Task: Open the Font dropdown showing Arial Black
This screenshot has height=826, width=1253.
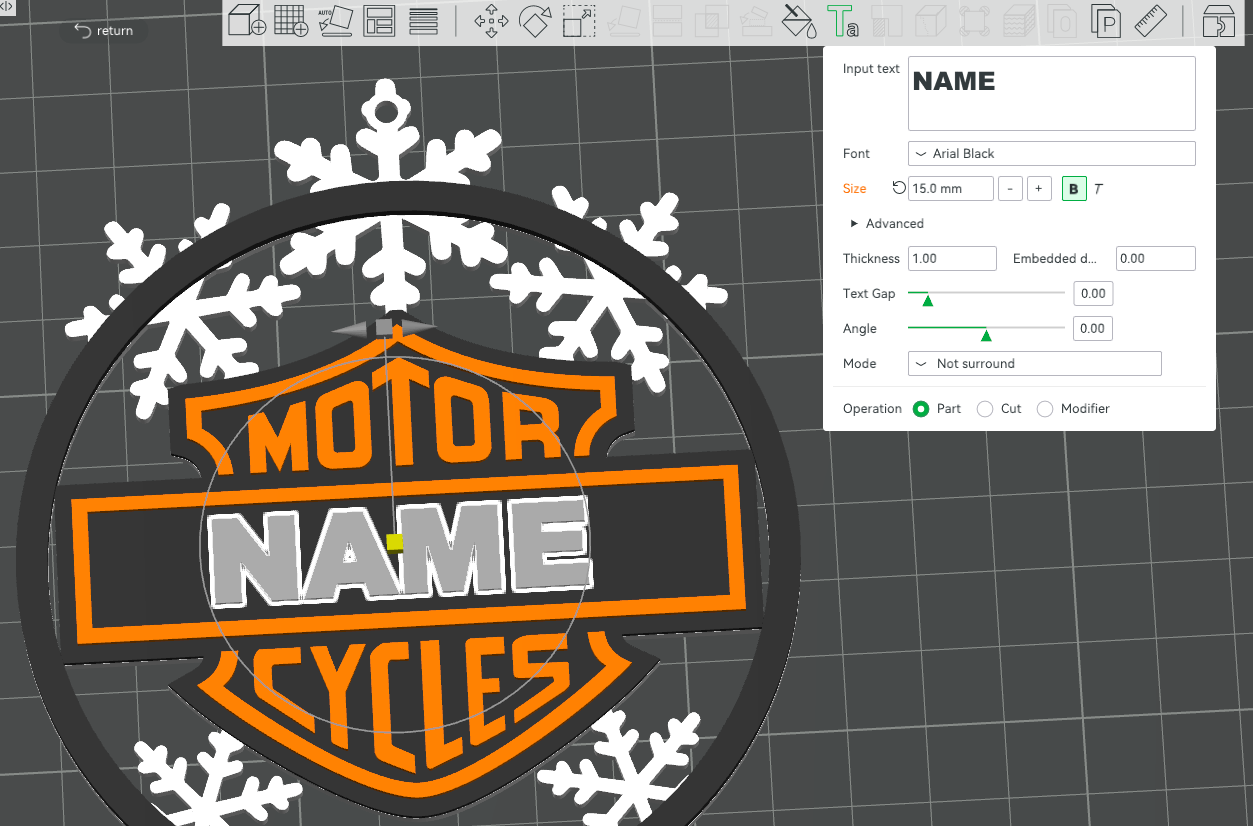Action: tap(1052, 153)
